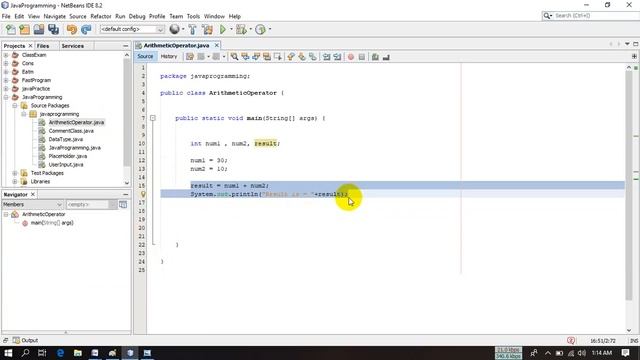This screenshot has width=640, height=360.
Task: Toggle Highlight Search in editor toolbar
Action: 267,57
